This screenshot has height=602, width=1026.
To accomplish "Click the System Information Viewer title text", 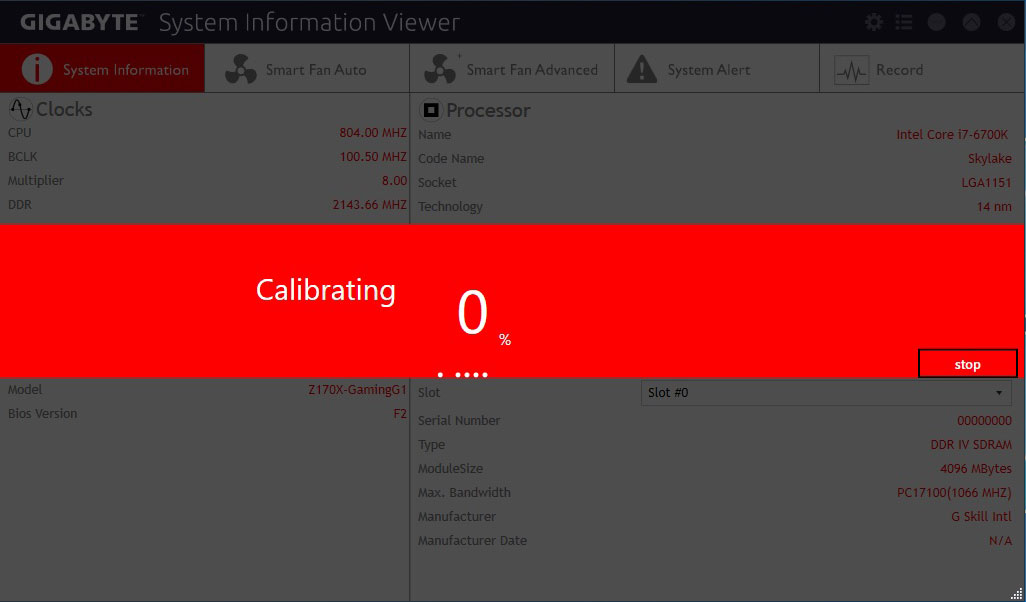I will 310,23.
